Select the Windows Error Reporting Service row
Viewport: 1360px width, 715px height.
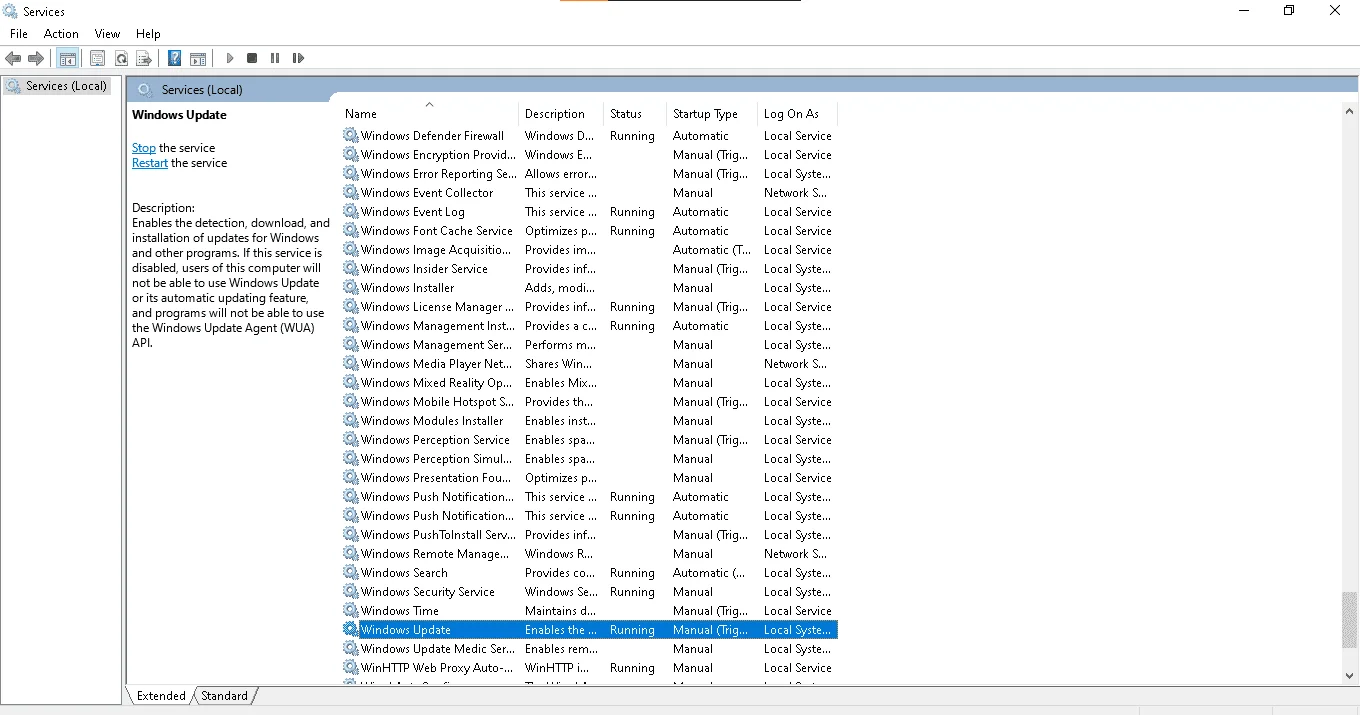(x=590, y=174)
